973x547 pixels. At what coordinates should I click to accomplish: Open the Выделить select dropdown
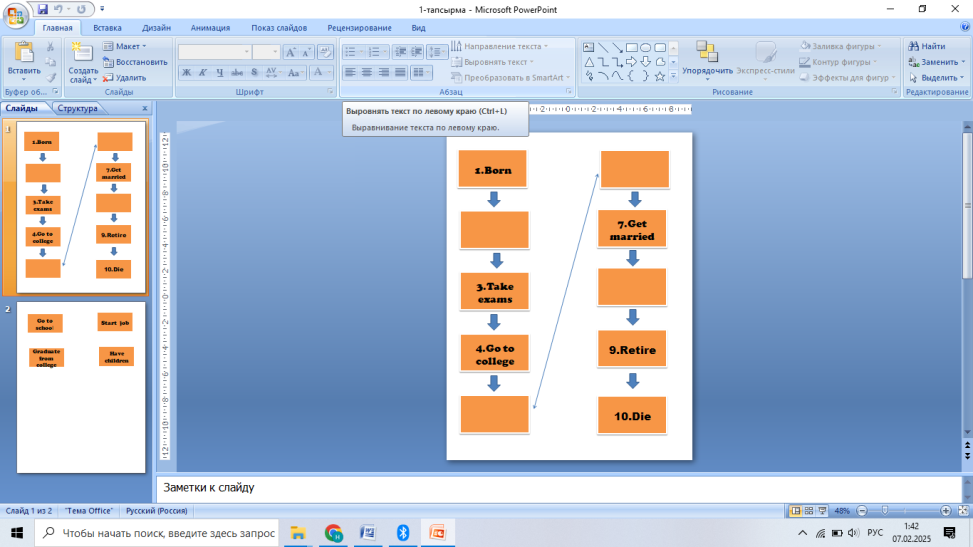[937, 78]
